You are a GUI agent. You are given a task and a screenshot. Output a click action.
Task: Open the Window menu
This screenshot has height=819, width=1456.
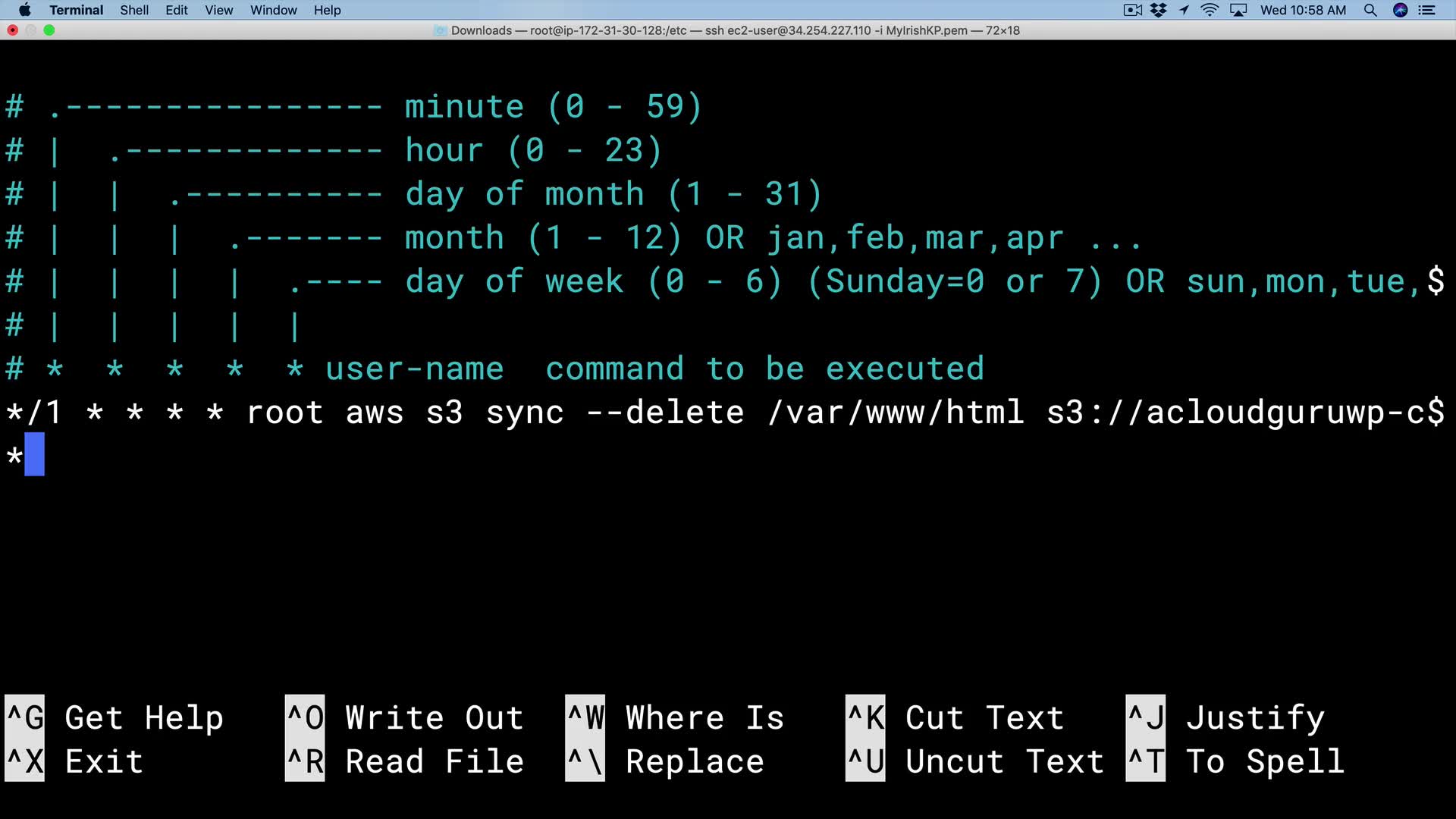pyautogui.click(x=273, y=10)
